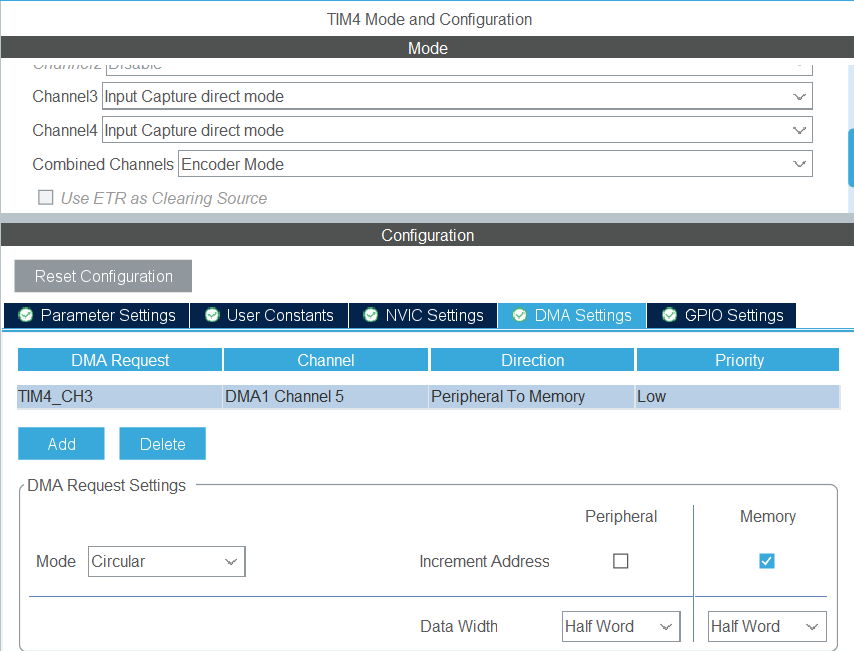This screenshot has width=854, height=651.
Task: Click the green check icon on DMA Settings
Action: point(520,315)
